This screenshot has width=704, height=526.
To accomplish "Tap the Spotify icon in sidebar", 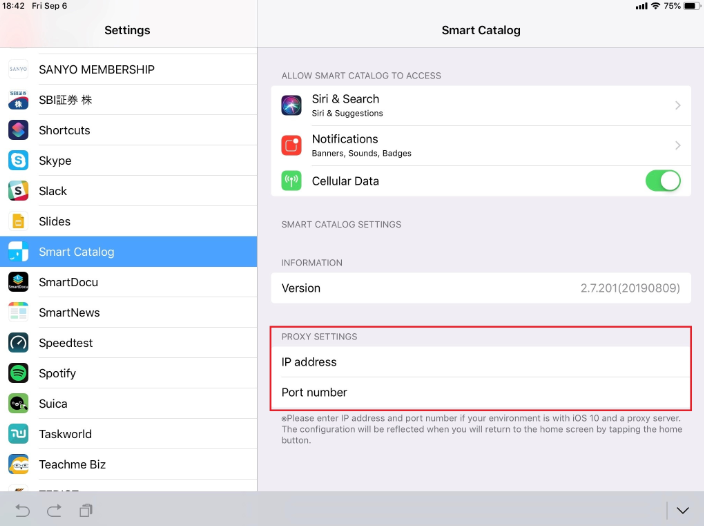I will (x=18, y=373).
